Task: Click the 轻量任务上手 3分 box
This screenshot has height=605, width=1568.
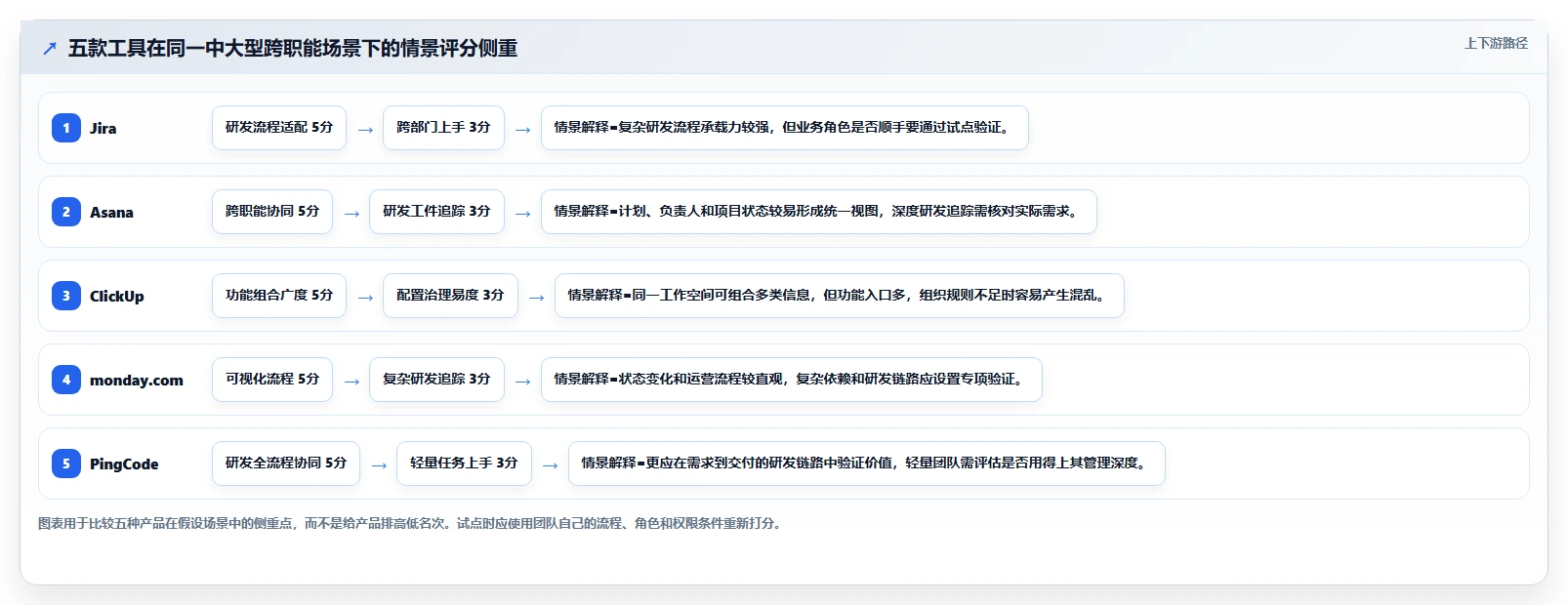Action: 464,464
